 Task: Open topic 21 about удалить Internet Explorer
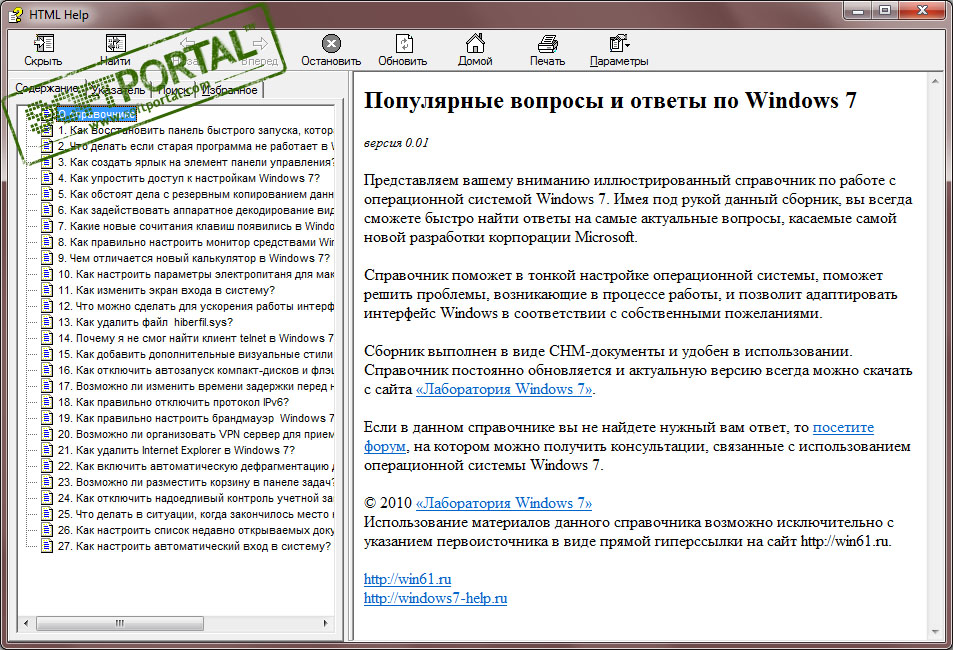click(x=176, y=450)
